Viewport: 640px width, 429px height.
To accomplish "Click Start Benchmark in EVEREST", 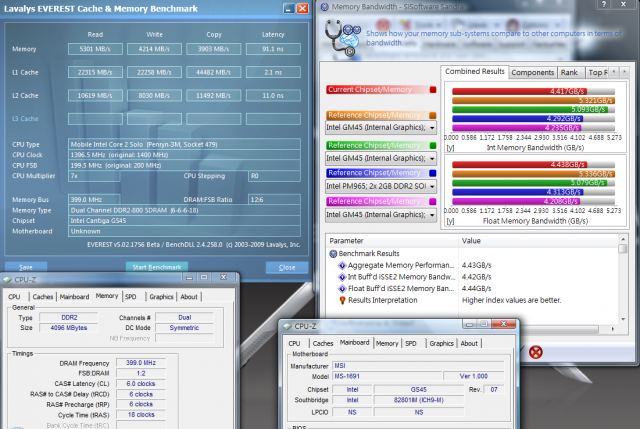I will [x=157, y=267].
